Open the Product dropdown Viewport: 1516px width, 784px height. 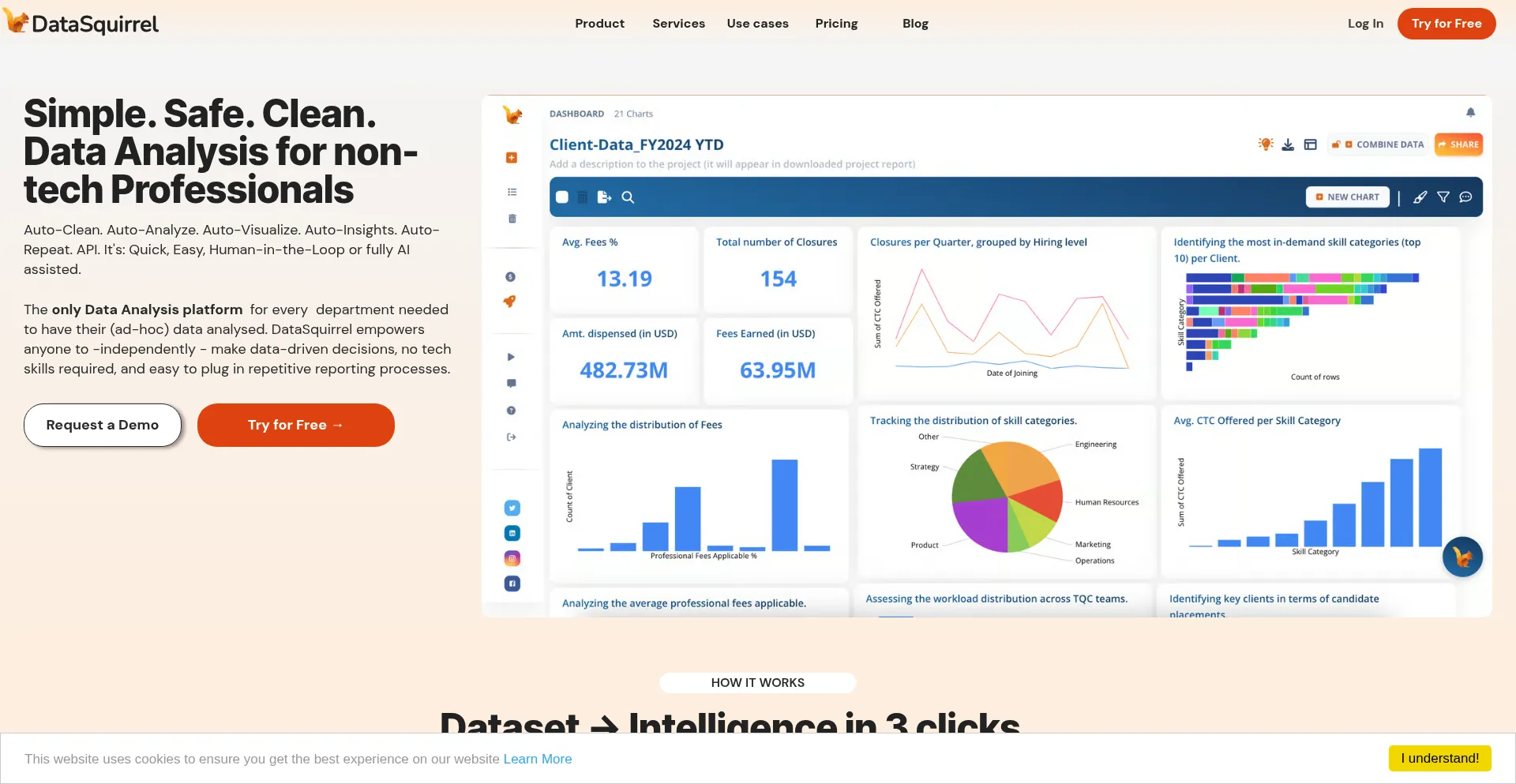[599, 23]
